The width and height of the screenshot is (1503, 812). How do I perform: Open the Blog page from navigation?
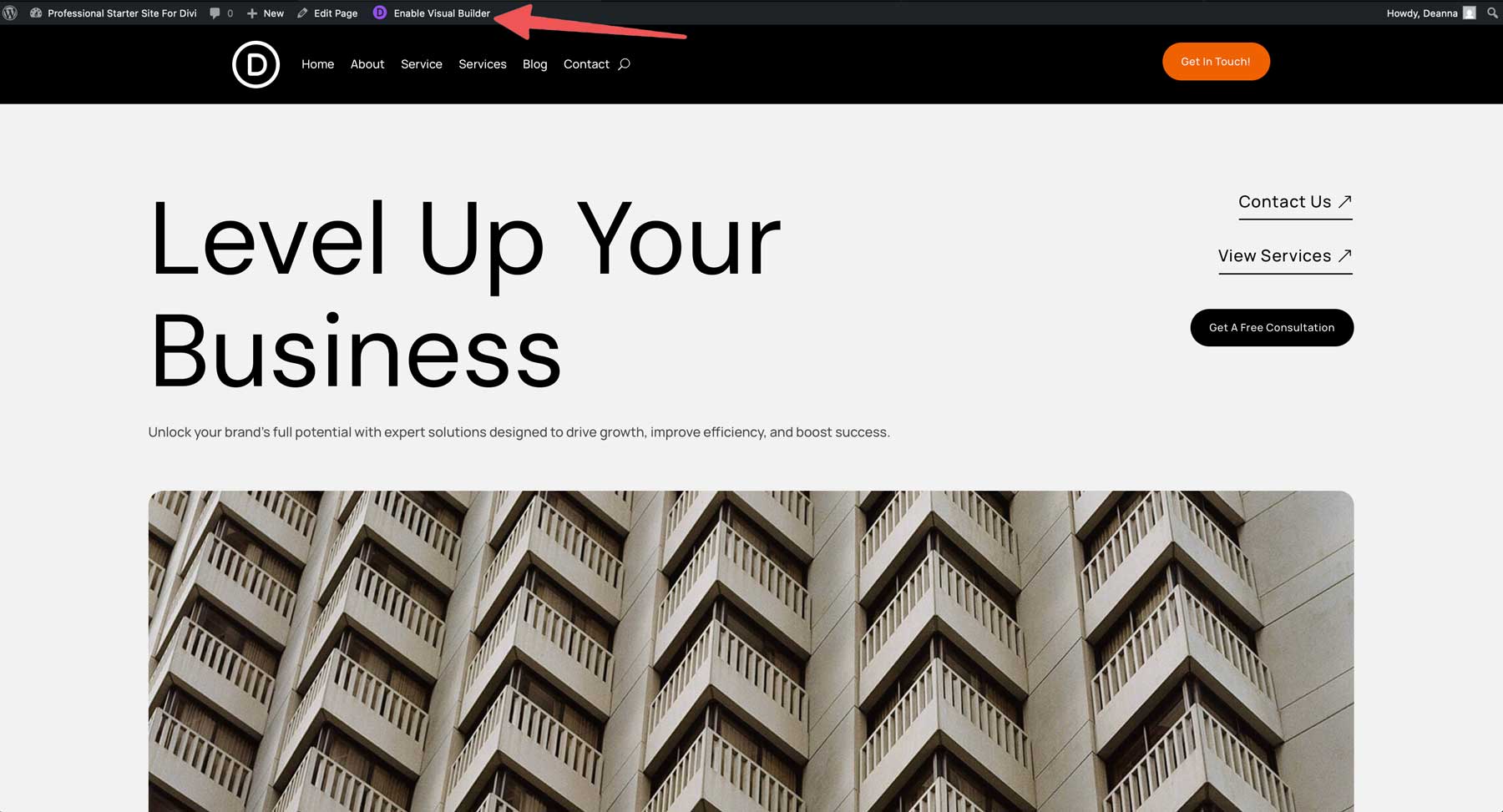tap(534, 64)
